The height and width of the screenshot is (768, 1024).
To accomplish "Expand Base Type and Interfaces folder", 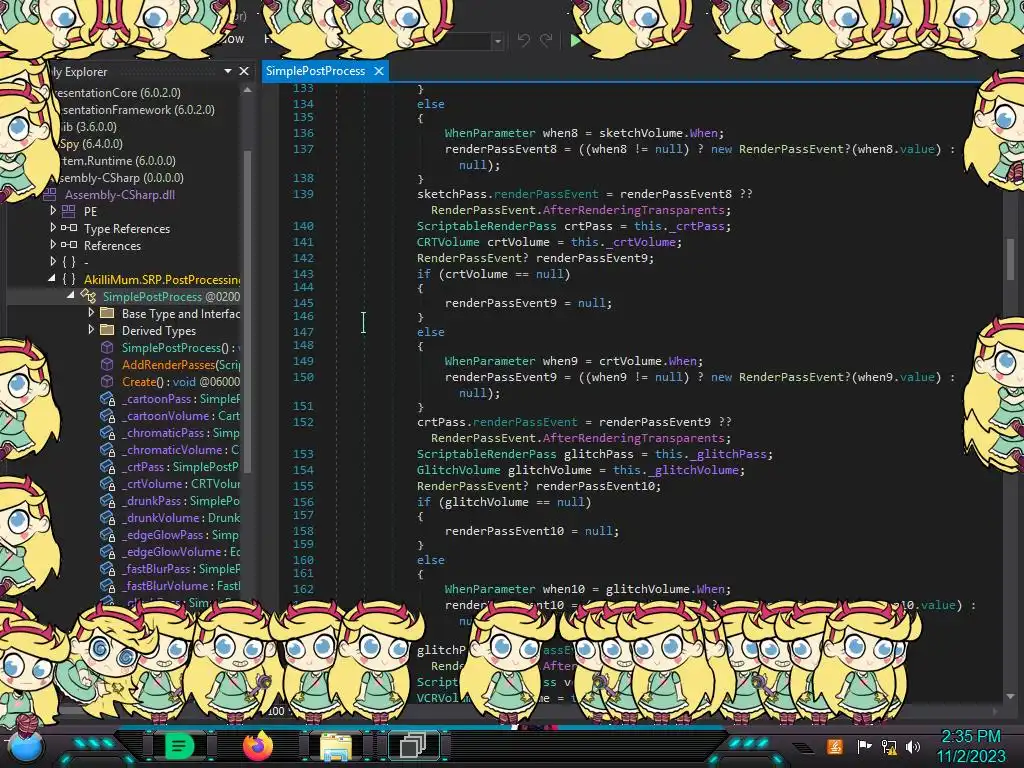I will [x=91, y=313].
